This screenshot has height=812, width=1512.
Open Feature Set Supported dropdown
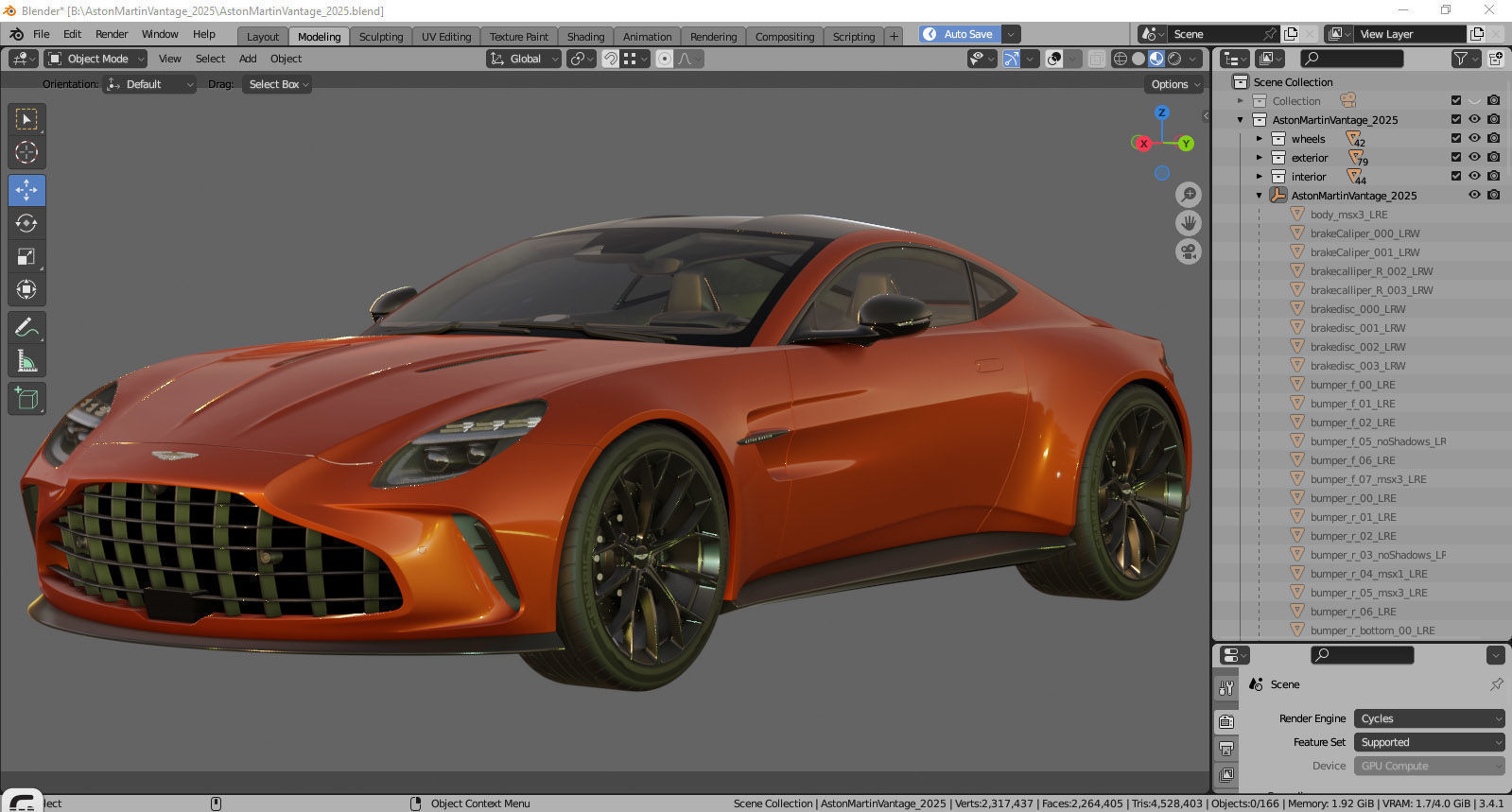point(1429,742)
